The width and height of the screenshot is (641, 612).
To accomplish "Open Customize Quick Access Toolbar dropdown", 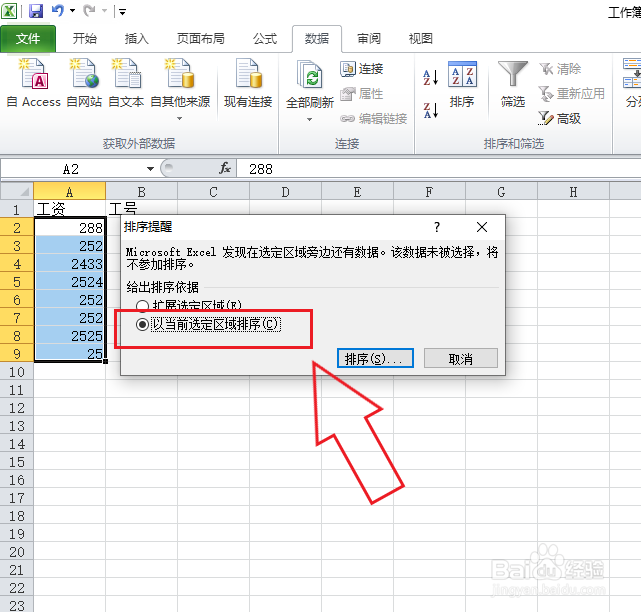I will coord(122,11).
